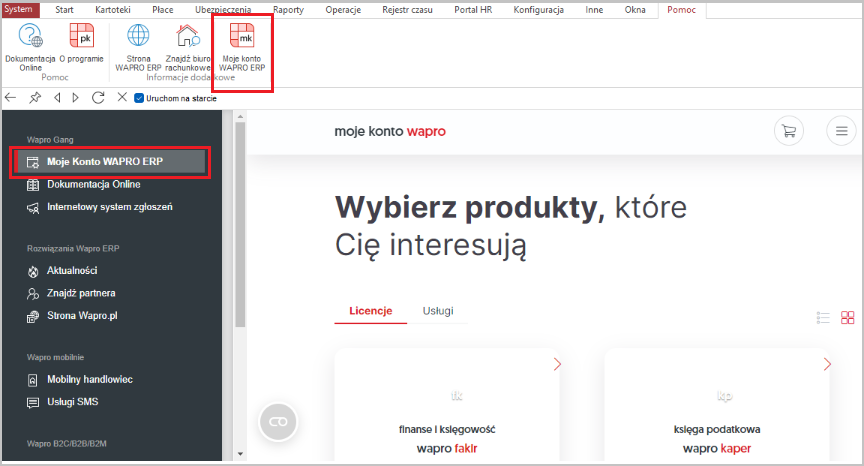
Task: Click the round link floating button
Action: [278, 422]
